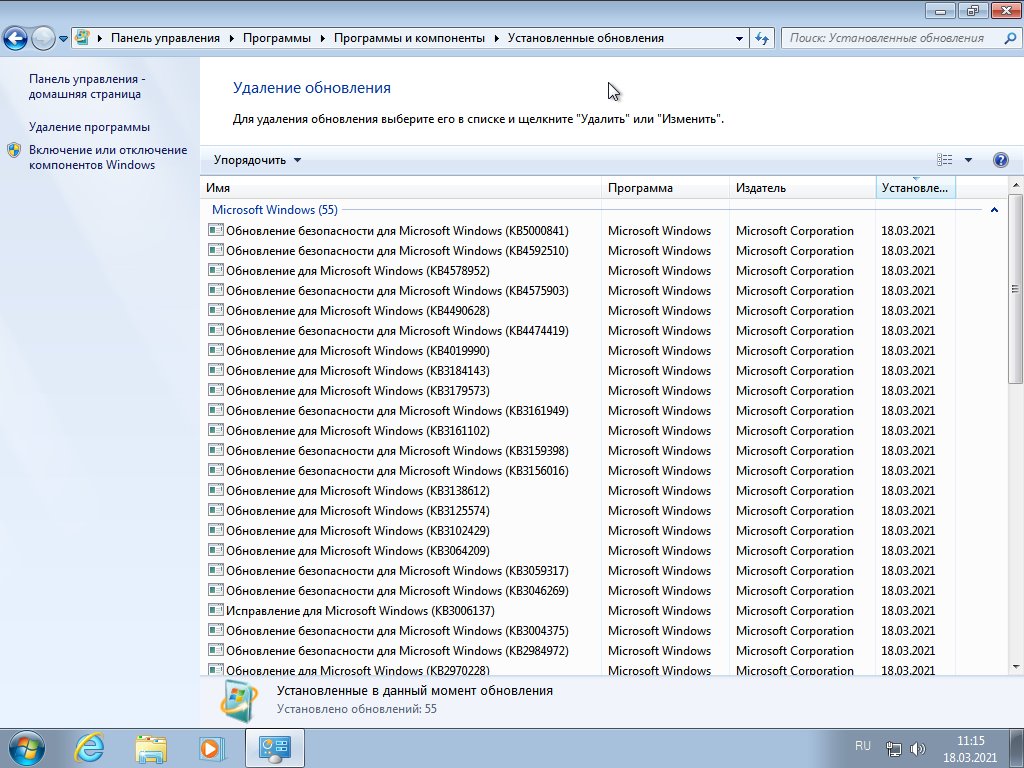Viewport: 1024px width, 768px height.
Task: Open the 'Удаление программы' link
Action: click(89, 127)
